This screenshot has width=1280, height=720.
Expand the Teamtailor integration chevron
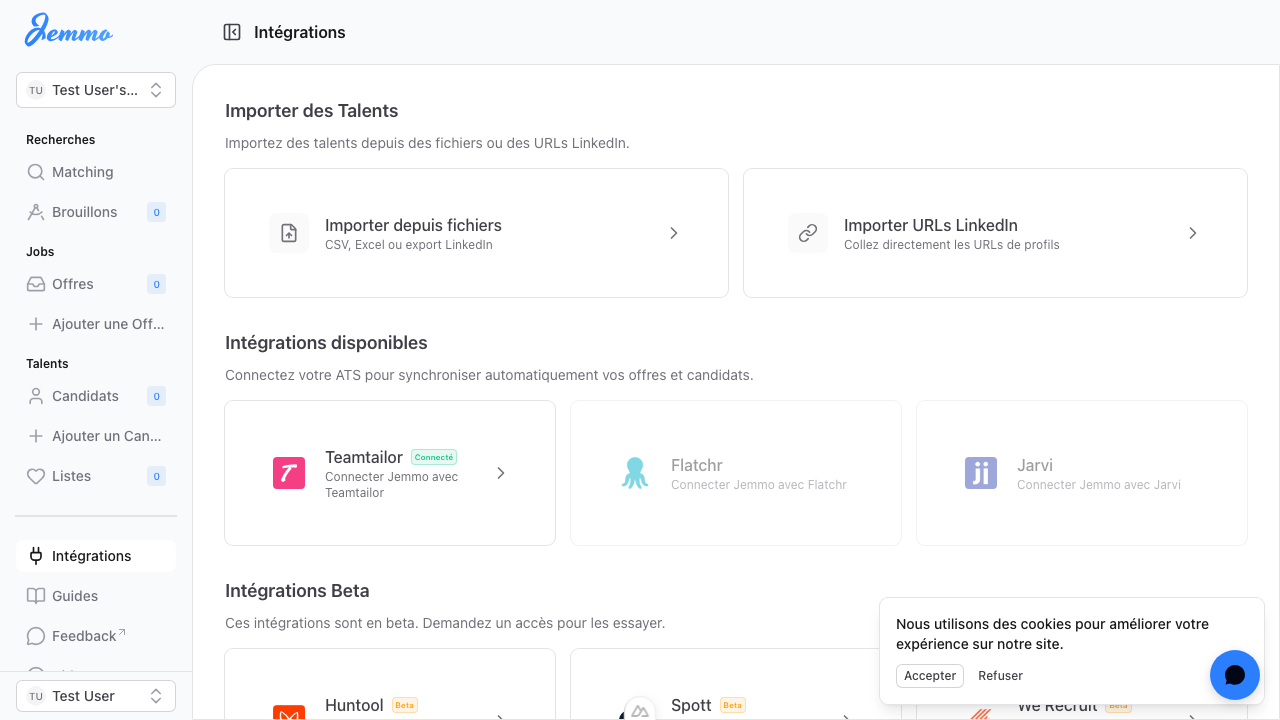[500, 472]
